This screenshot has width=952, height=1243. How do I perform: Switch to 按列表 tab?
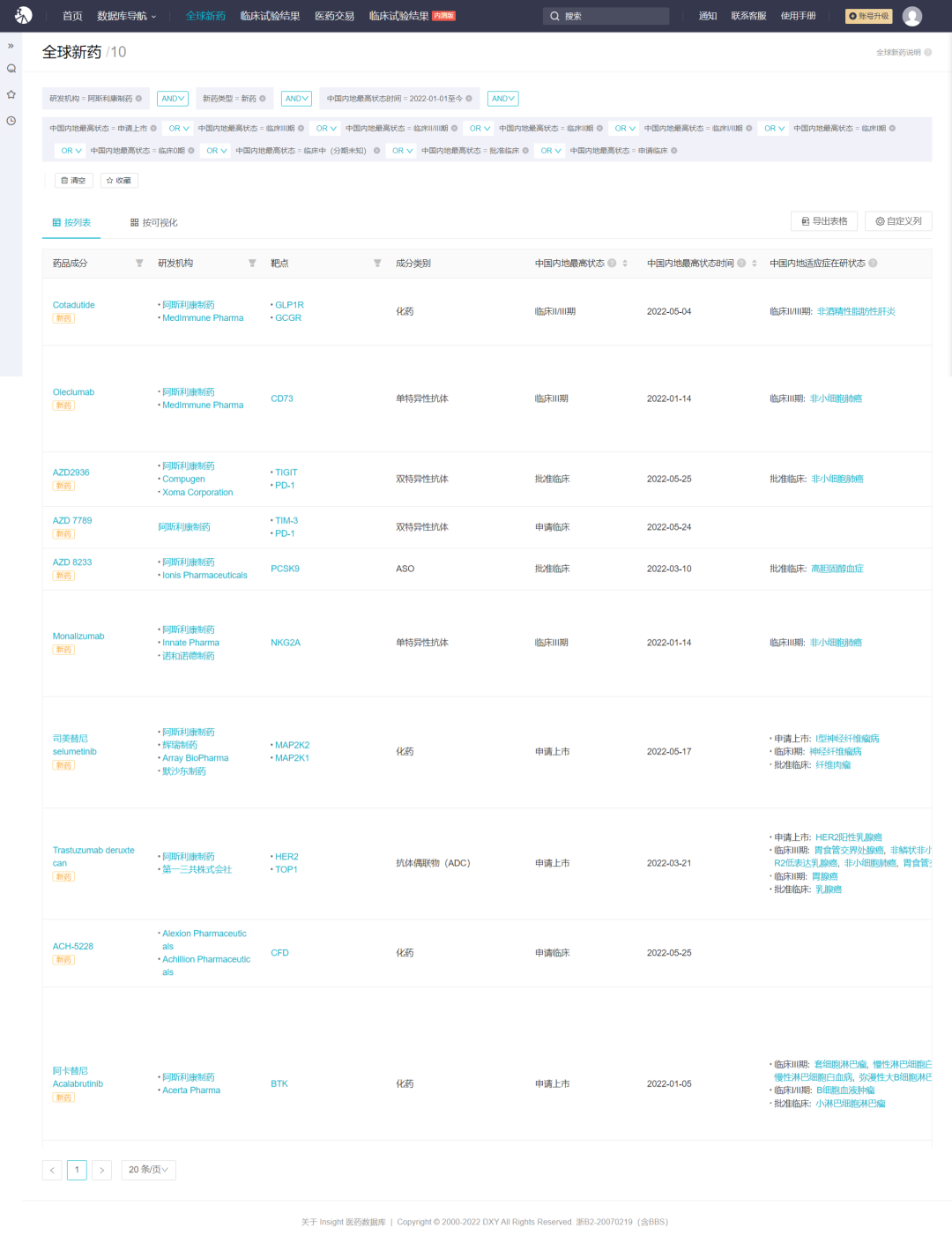(71, 223)
